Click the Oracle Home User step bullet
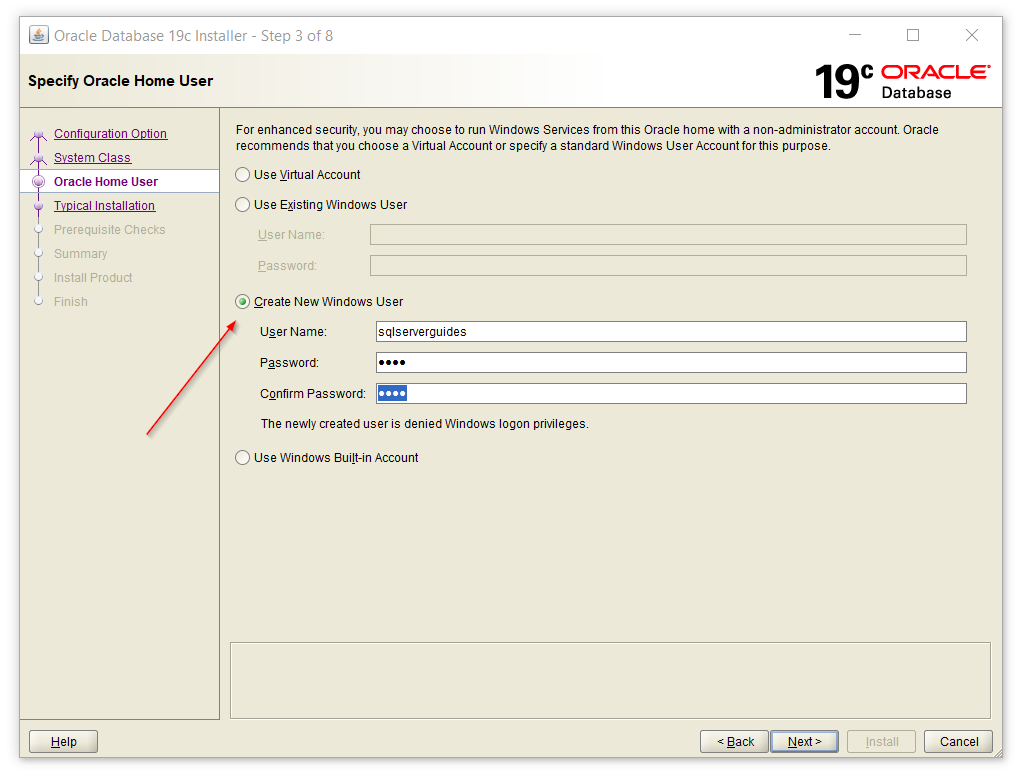 39,182
